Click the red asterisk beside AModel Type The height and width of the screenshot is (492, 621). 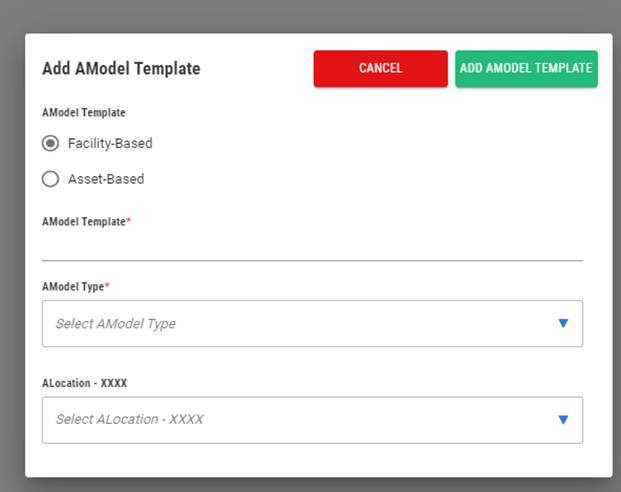[x=107, y=284]
